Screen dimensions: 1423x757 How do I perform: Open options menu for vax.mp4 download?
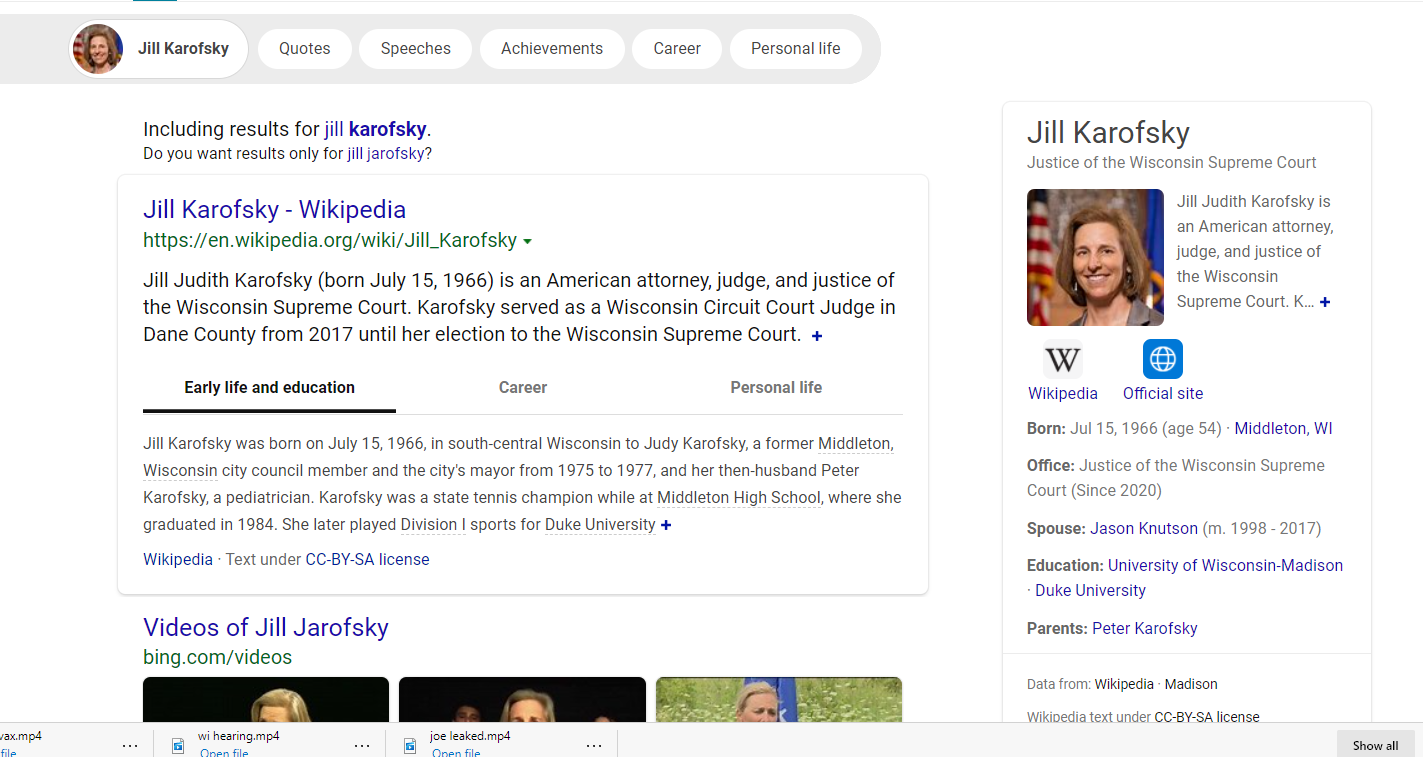[x=130, y=746]
